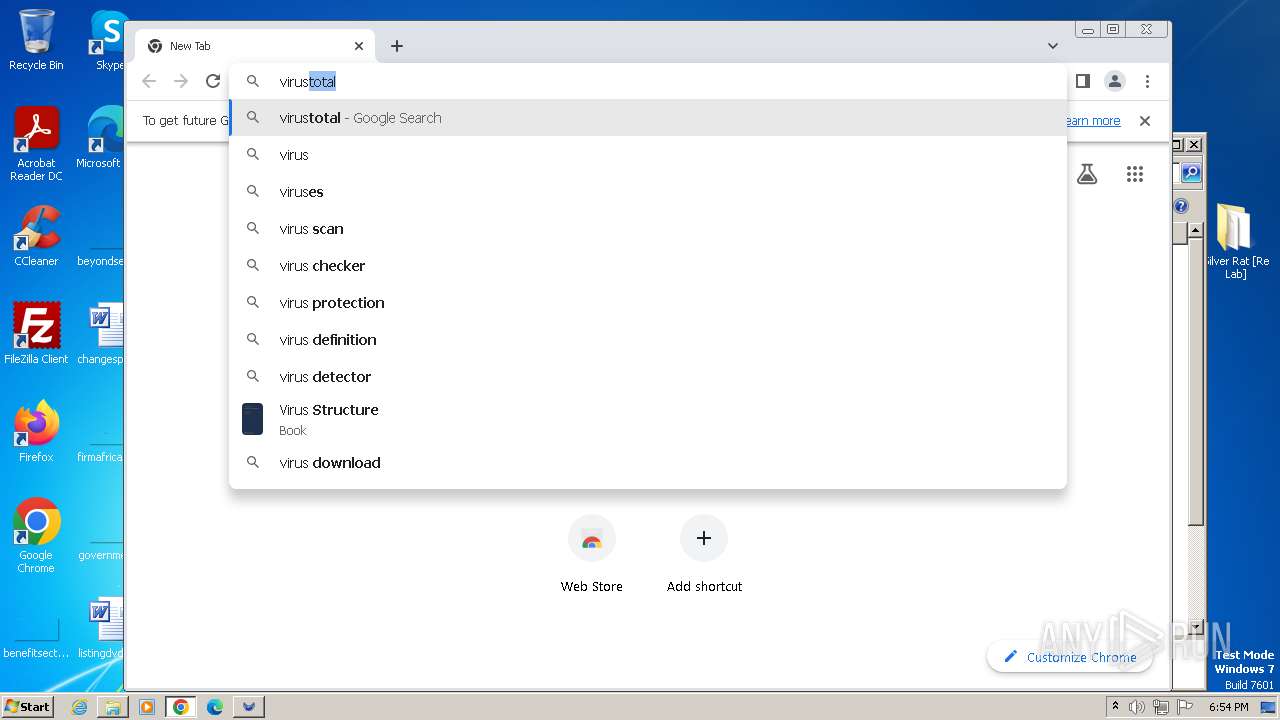The image size is (1280, 720).
Task: Select the Recycle Bin desktop icon
Action: [36, 40]
